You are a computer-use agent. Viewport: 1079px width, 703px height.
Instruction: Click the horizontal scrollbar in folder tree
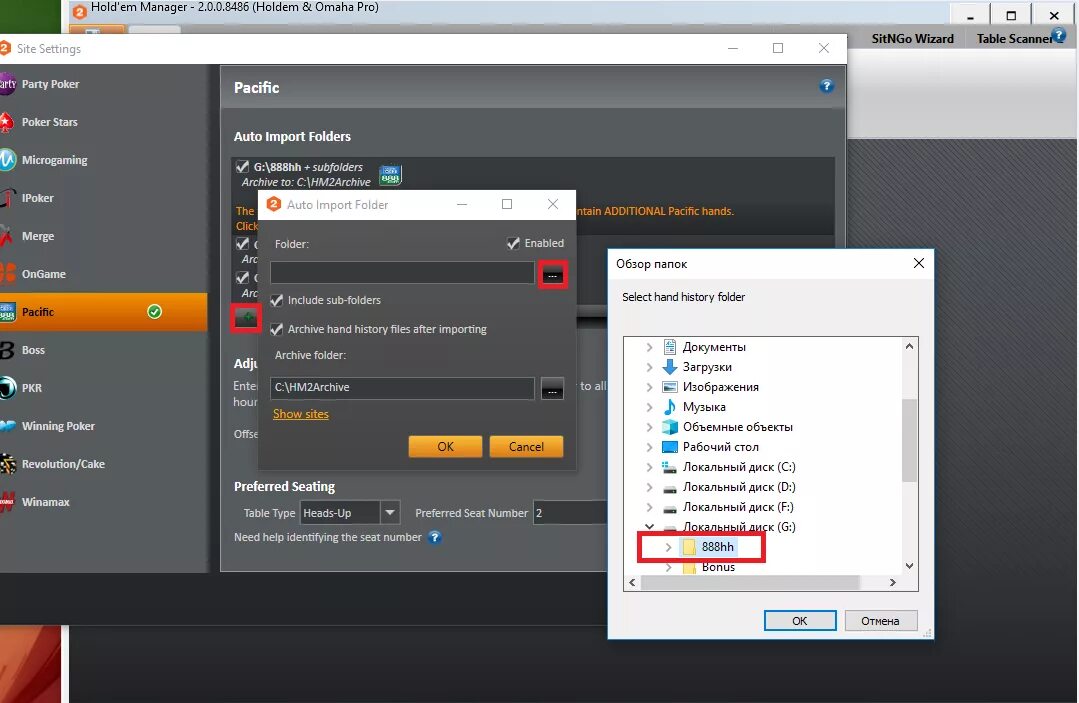[750, 583]
